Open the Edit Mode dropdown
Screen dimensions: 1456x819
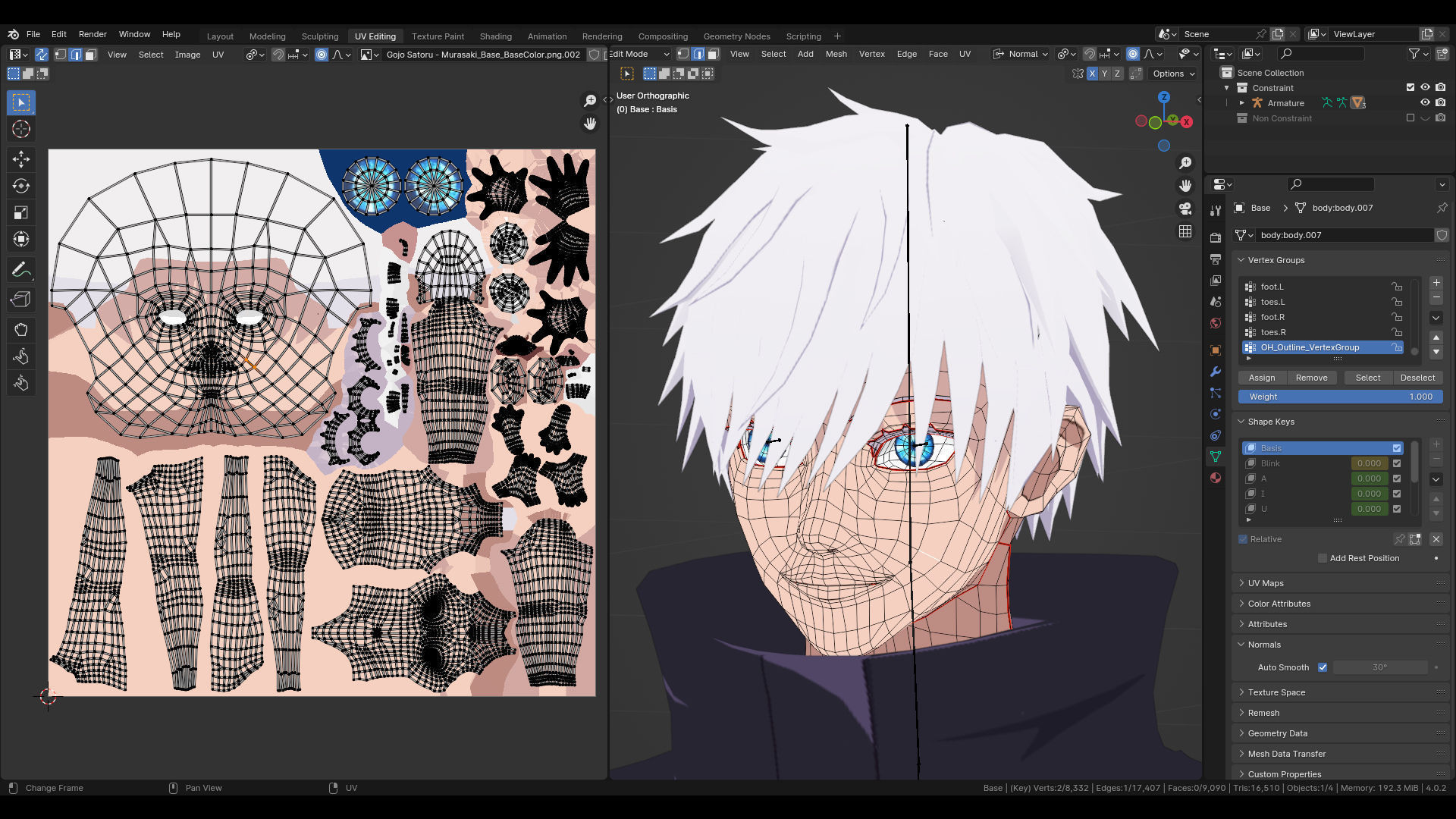tap(639, 54)
